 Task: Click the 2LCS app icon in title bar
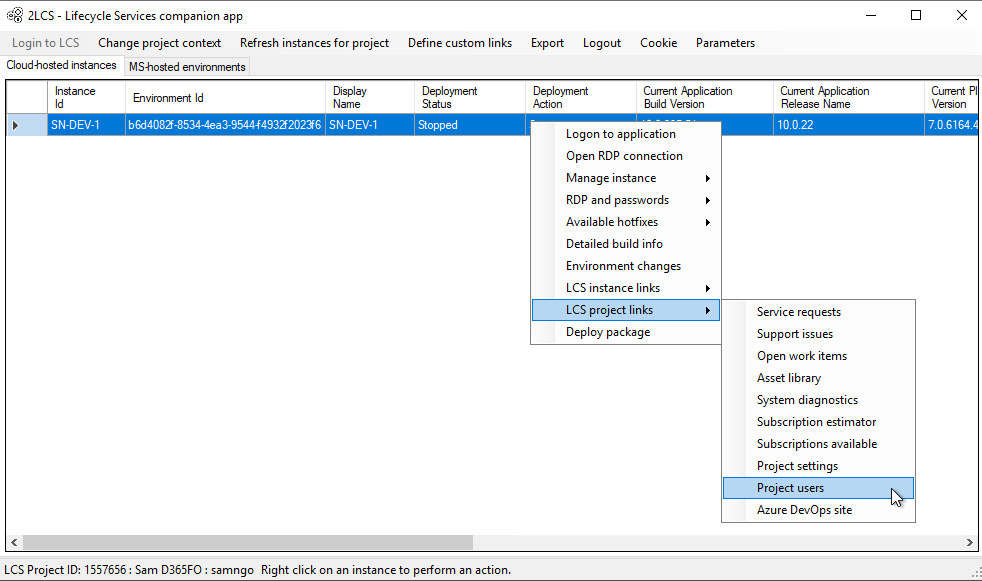pyautogui.click(x=15, y=15)
